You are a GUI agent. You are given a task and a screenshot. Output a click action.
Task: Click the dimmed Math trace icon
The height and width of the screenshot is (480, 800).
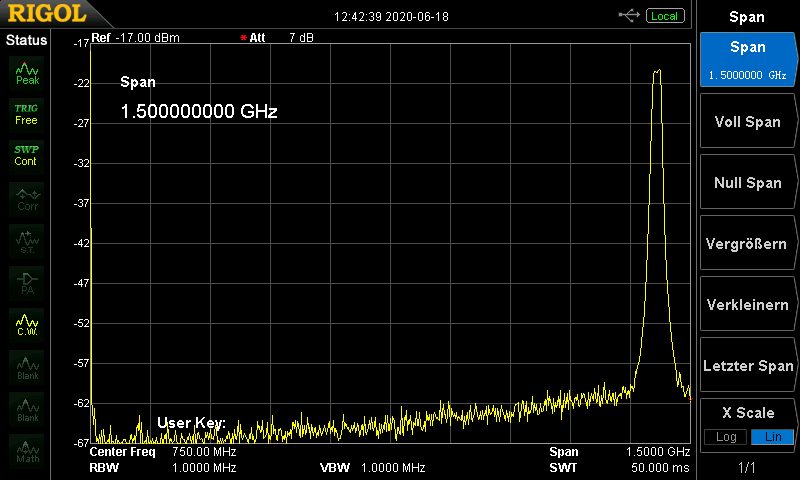(27, 451)
